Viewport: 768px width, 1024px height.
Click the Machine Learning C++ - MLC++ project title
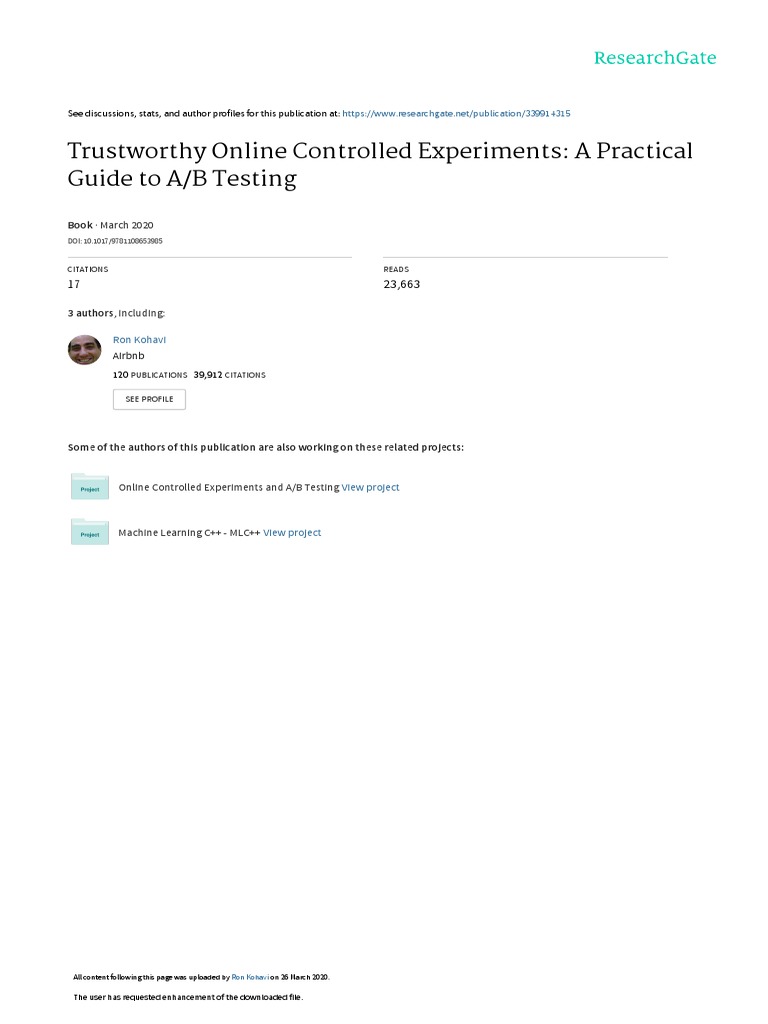189,533
